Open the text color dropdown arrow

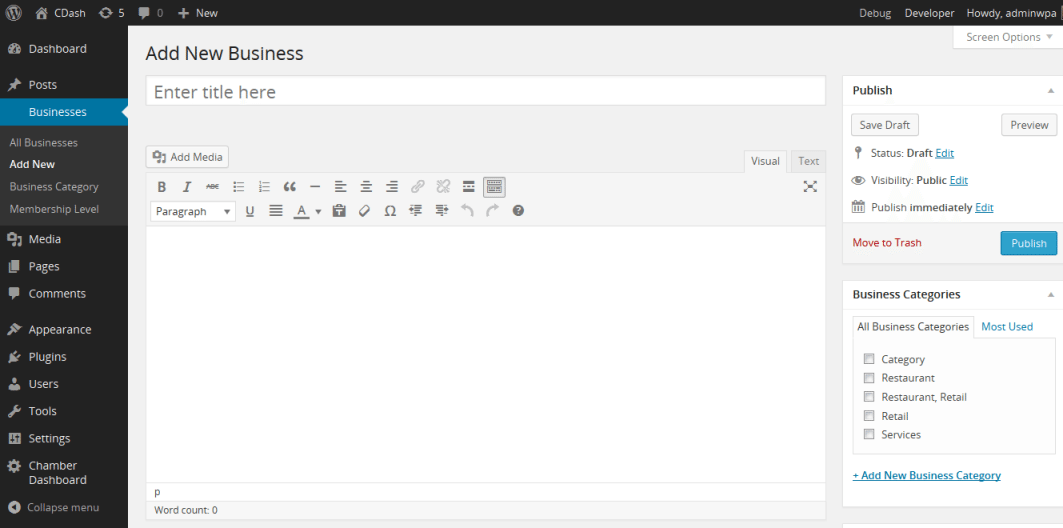tap(318, 211)
